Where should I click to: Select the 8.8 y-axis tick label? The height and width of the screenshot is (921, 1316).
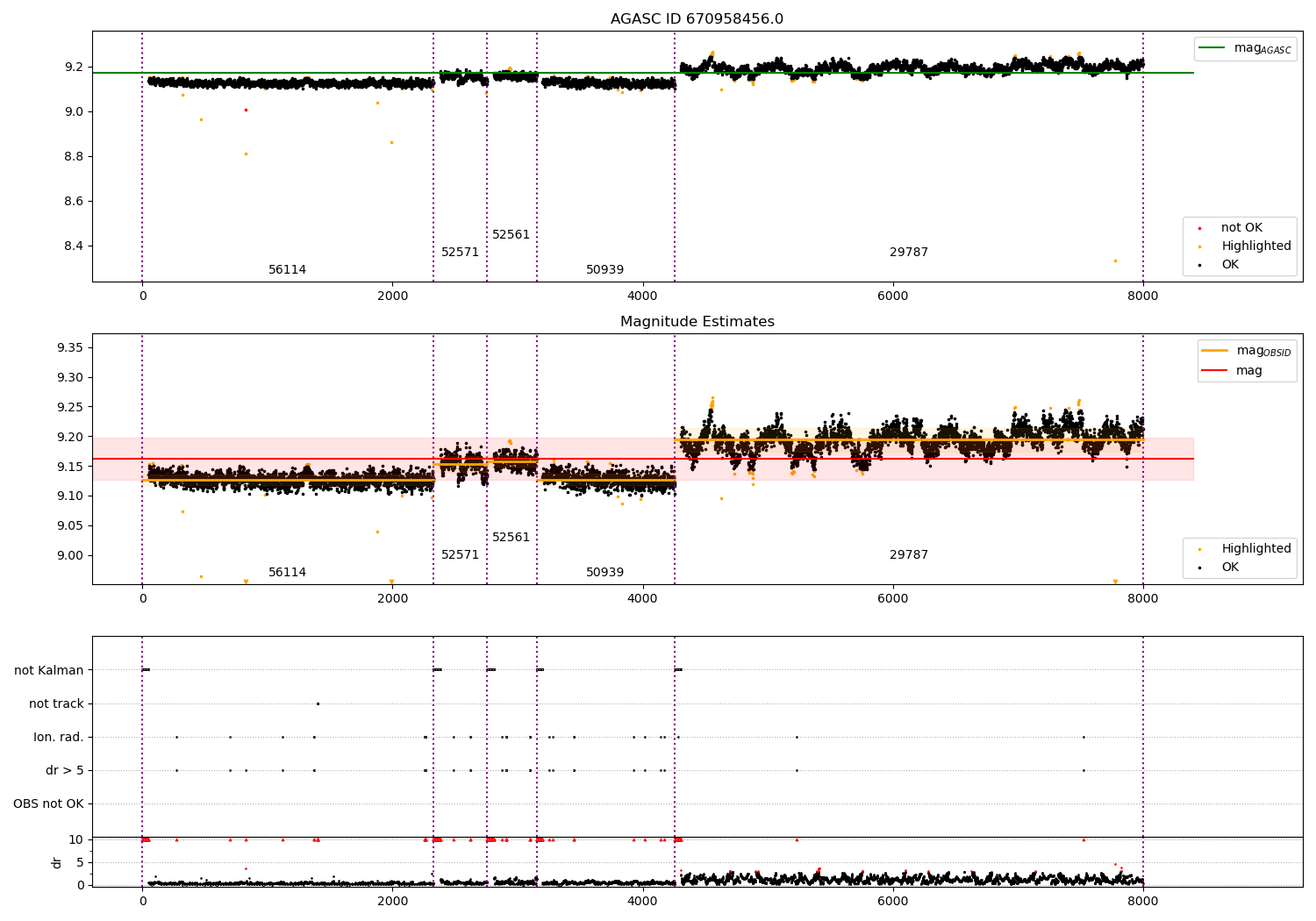(74, 157)
